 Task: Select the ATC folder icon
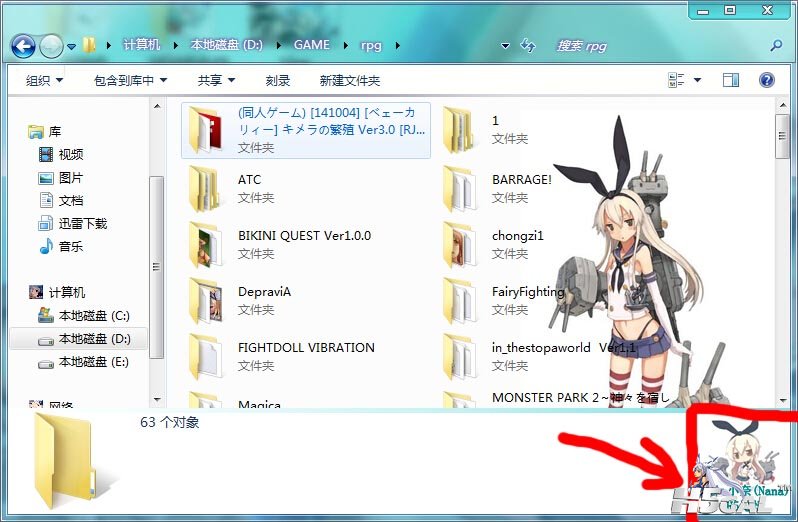[206, 188]
